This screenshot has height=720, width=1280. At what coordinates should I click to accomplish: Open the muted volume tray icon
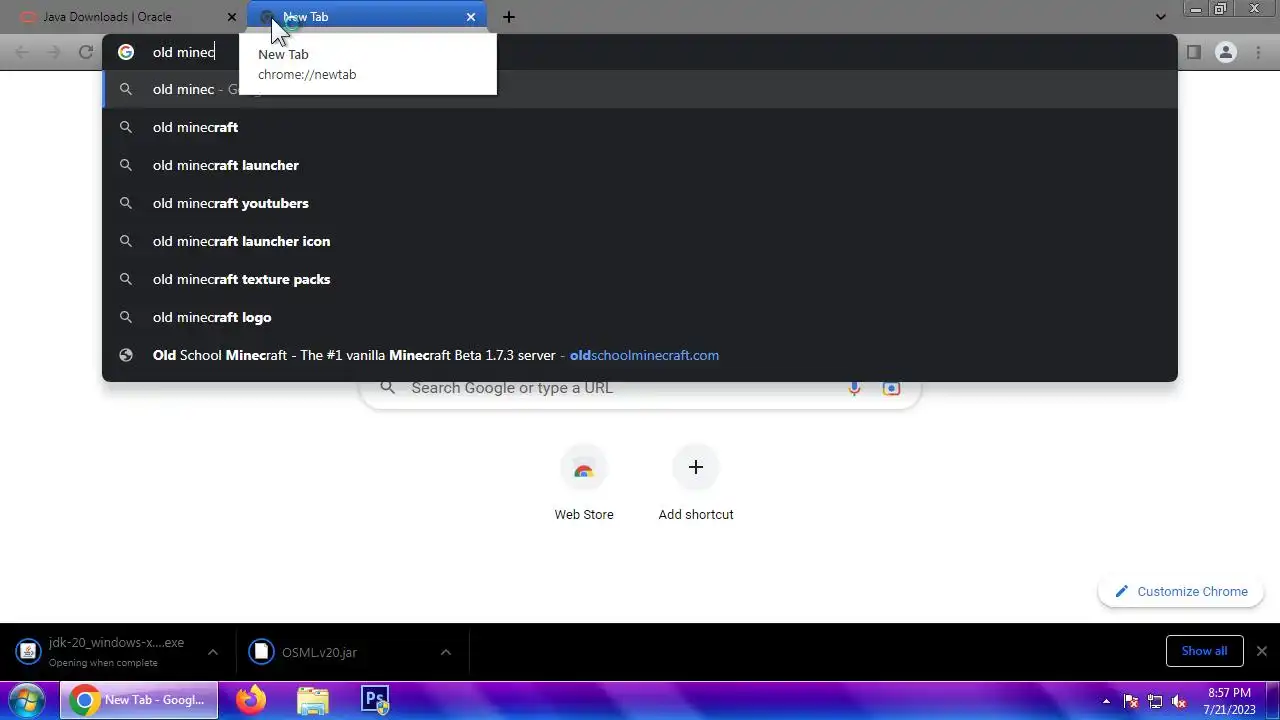(x=1179, y=701)
